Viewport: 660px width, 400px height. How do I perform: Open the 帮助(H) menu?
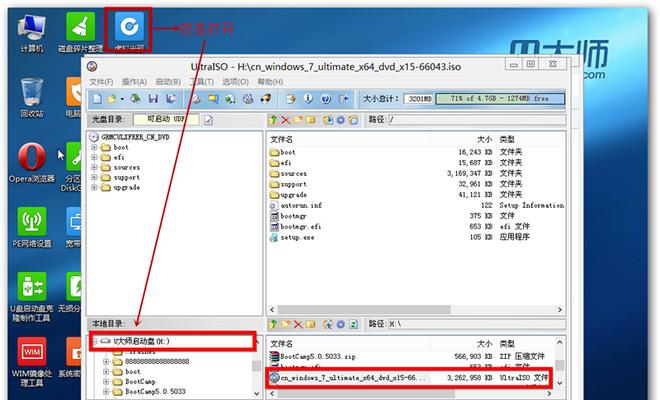pos(270,82)
